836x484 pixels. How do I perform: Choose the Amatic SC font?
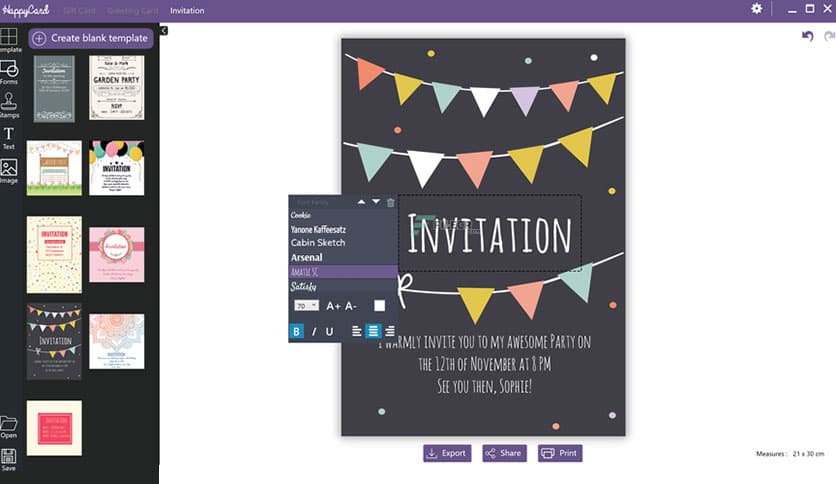tap(343, 272)
